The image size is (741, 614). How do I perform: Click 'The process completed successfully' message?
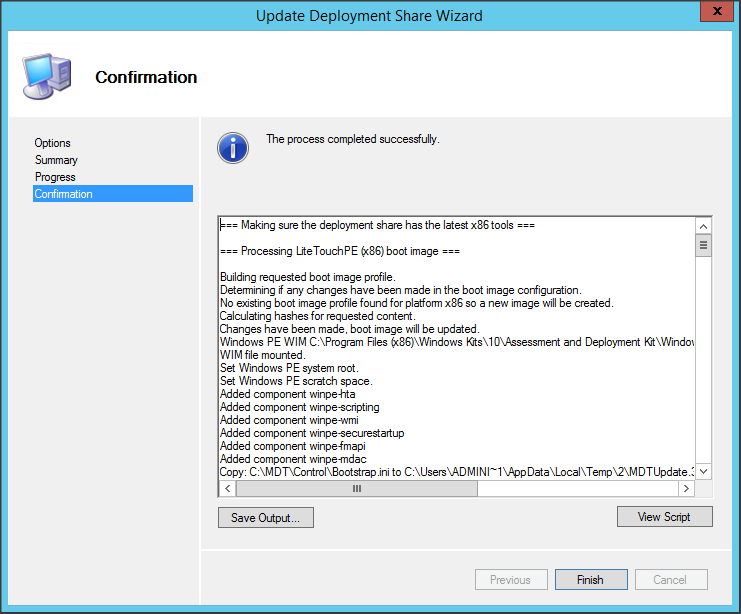click(352, 139)
